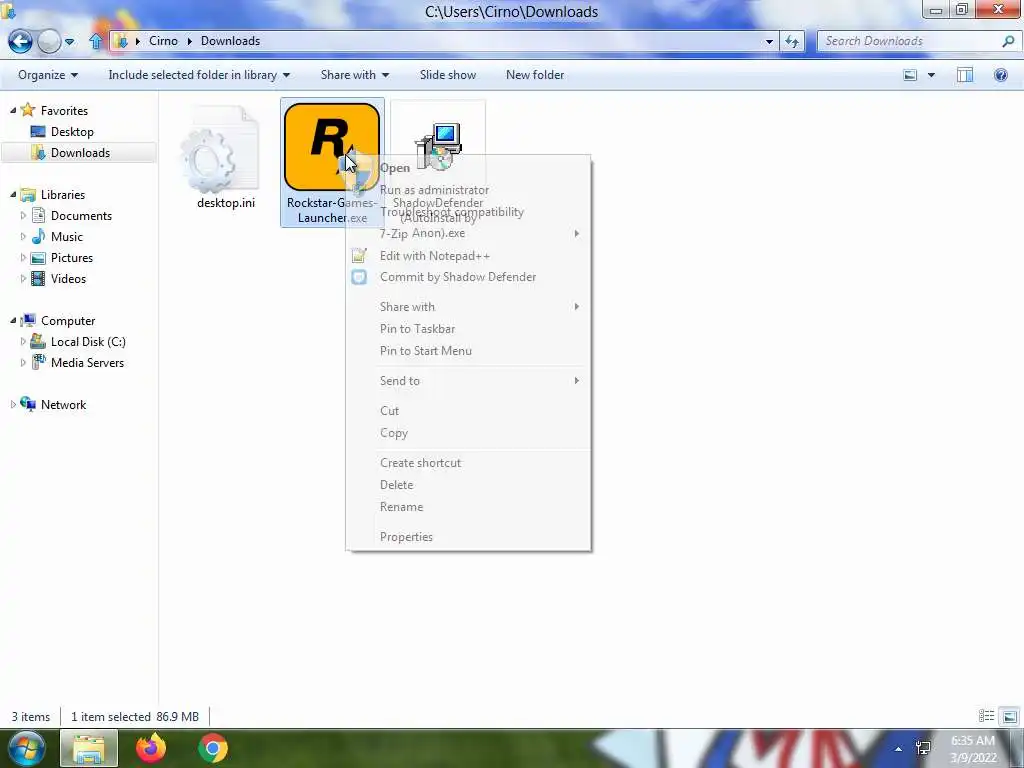This screenshot has height=768, width=1024.
Task: Choose Troubleshoot compatibility
Action: tap(468, 212)
